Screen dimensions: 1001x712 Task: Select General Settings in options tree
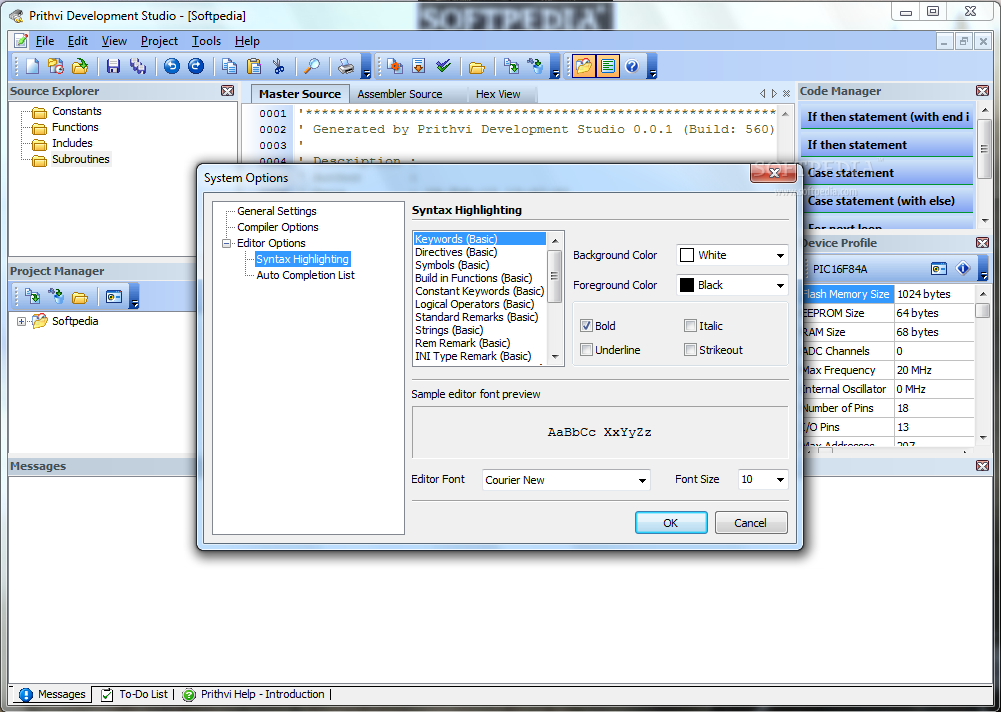(276, 211)
